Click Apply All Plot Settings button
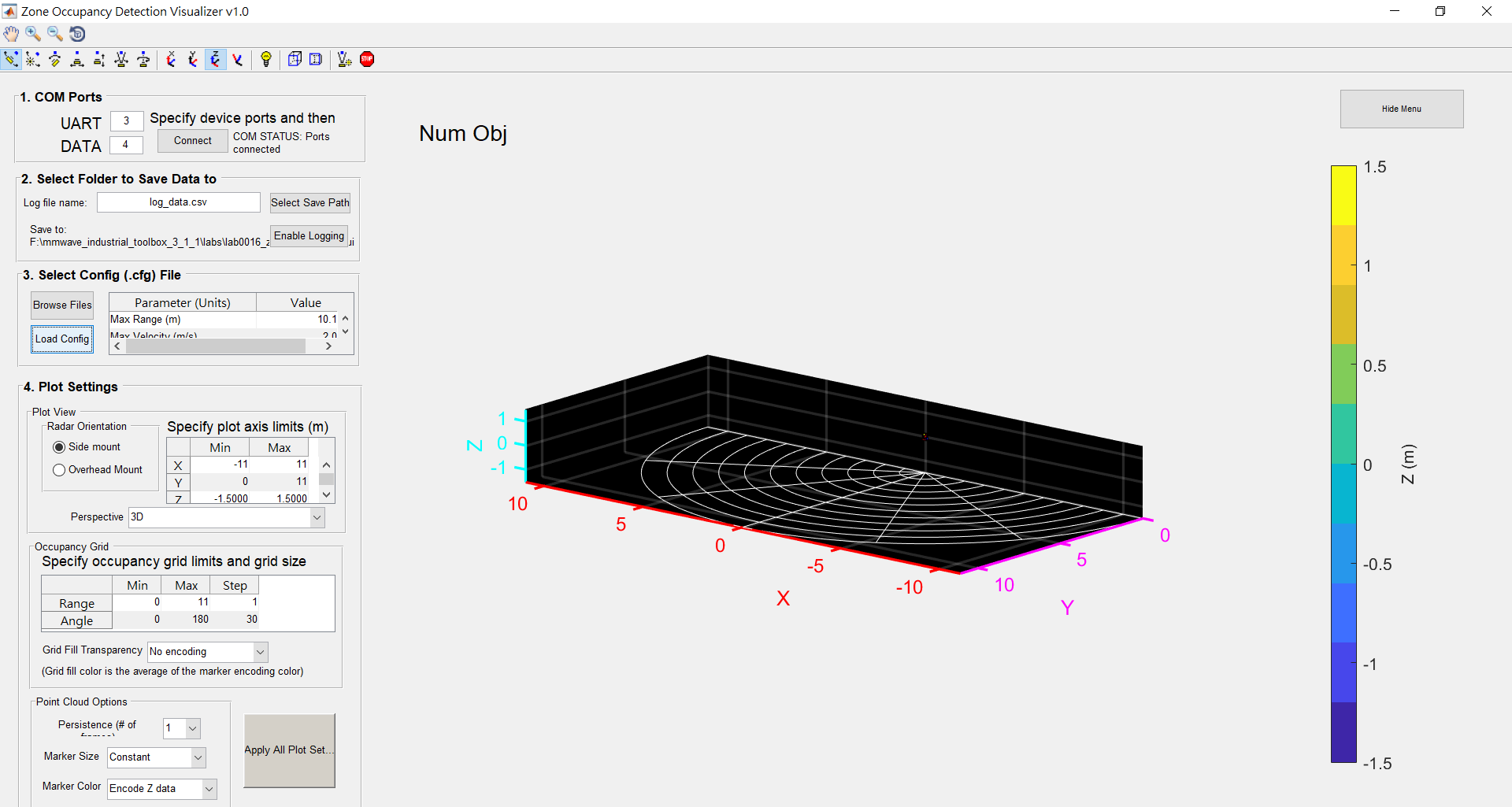This screenshot has width=1512, height=807. point(290,750)
